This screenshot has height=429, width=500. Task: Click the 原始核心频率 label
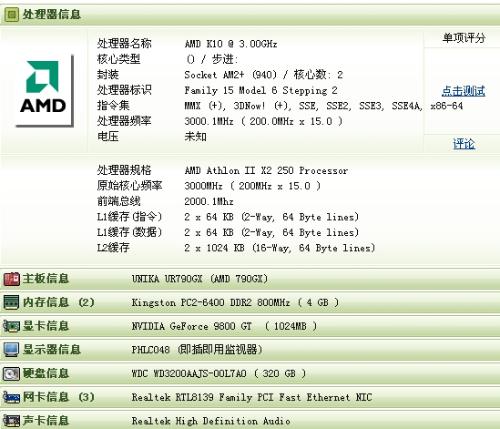pyautogui.click(x=130, y=186)
